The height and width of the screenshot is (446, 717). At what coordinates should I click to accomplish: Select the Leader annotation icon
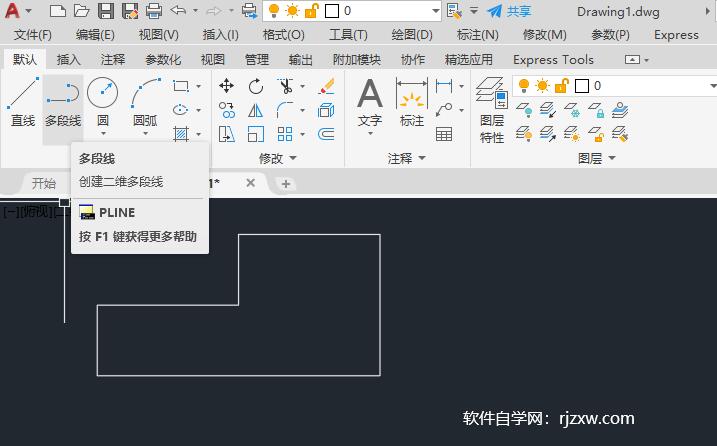tap(444, 110)
